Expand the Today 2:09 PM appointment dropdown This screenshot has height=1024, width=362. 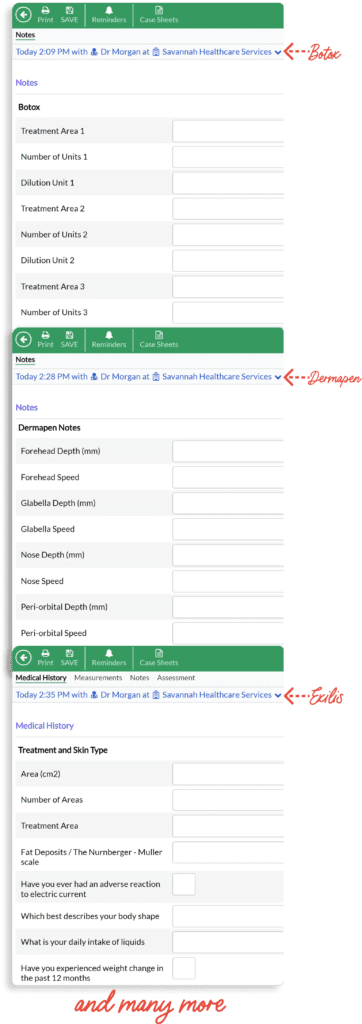278,52
